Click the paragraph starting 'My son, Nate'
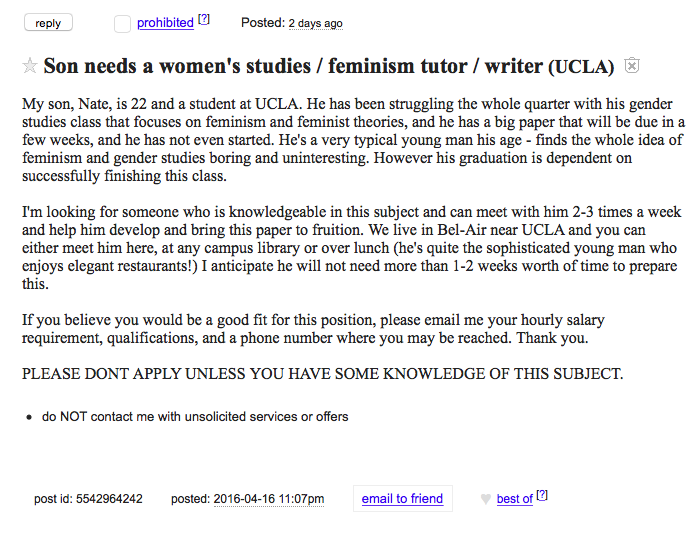The height and width of the screenshot is (537, 698). coord(353,140)
